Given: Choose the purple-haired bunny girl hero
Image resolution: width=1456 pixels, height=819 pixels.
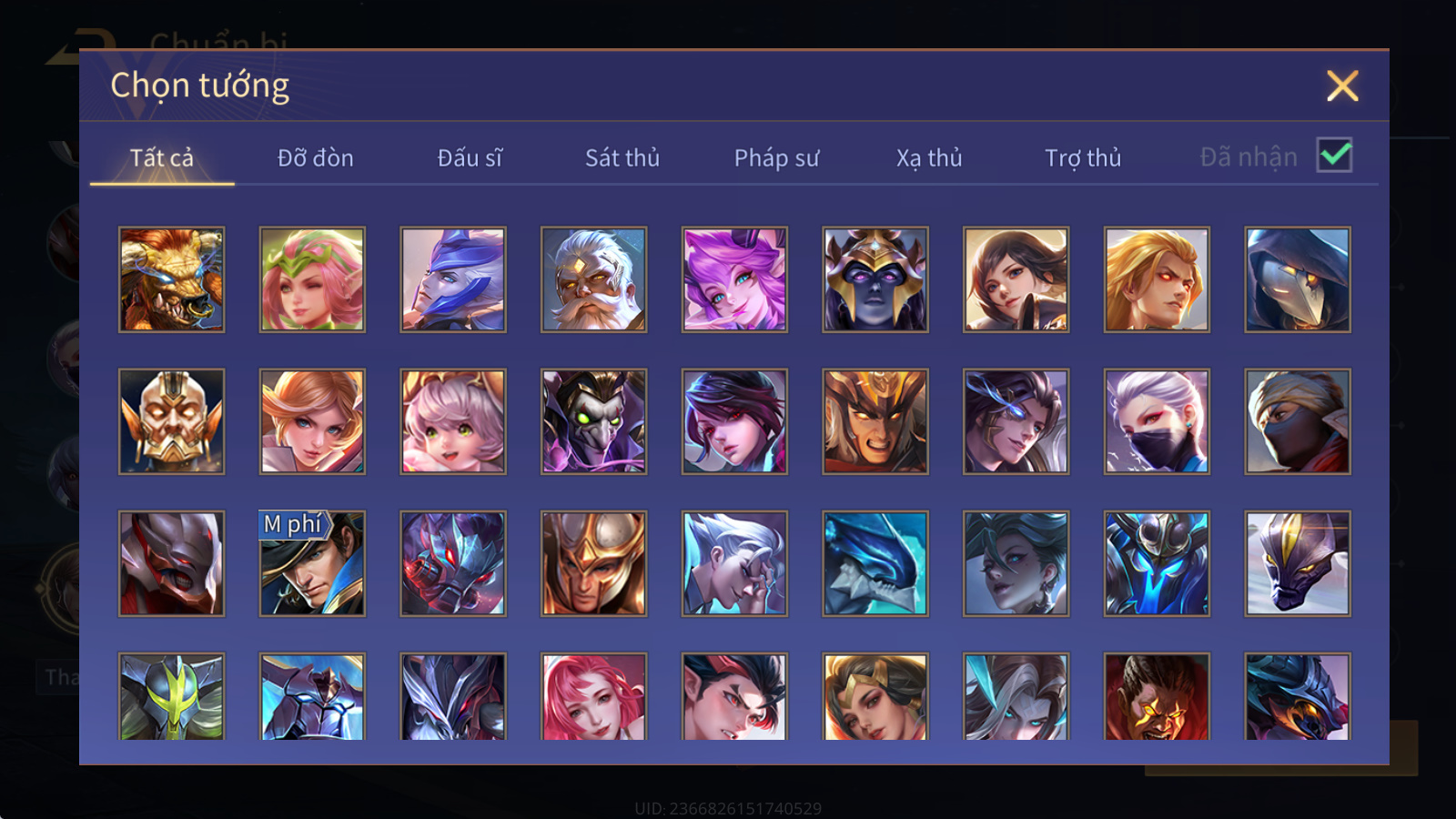Looking at the screenshot, I should [734, 279].
